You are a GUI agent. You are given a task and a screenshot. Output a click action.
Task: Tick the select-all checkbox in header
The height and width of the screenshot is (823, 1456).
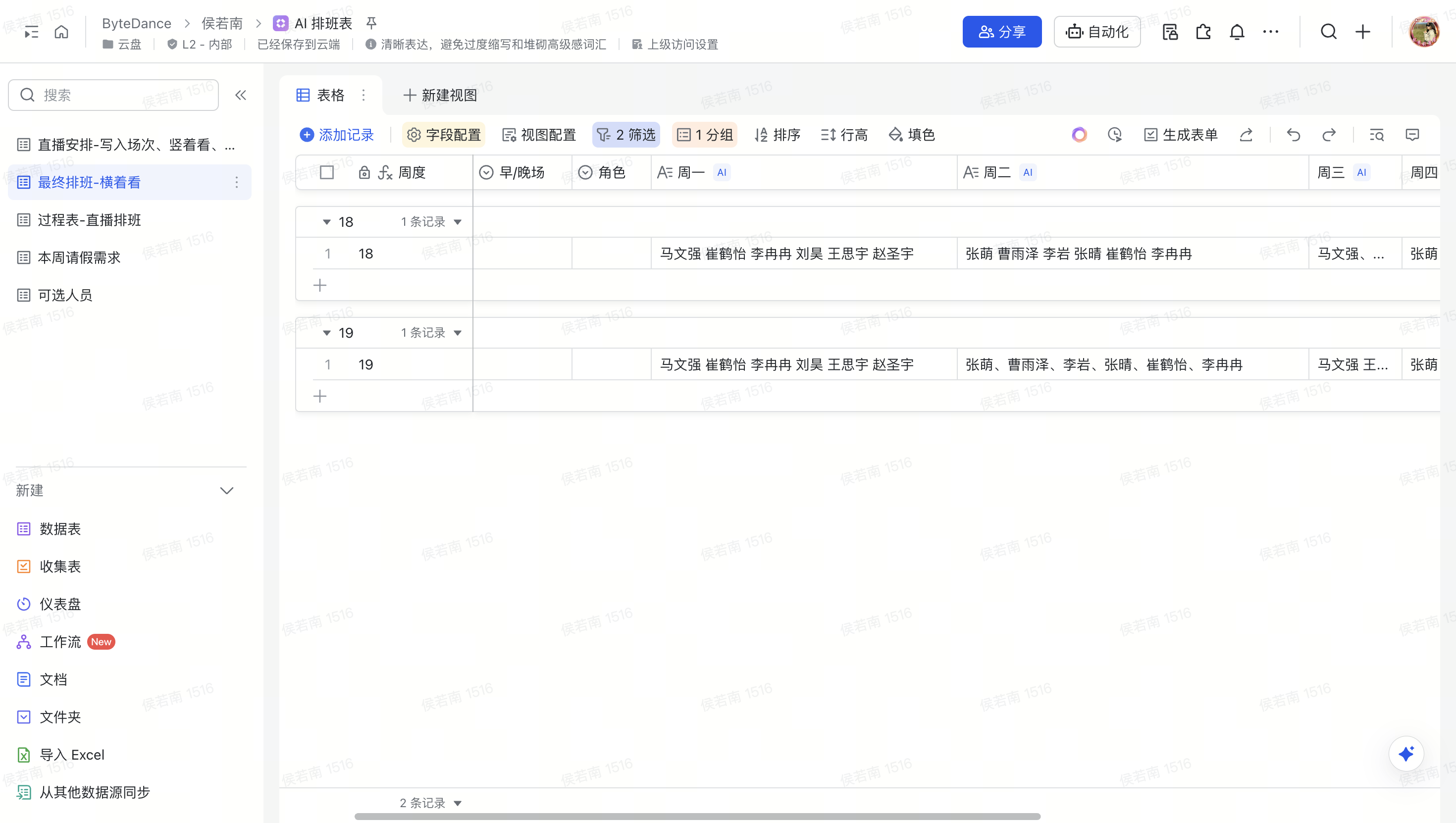[x=327, y=172]
